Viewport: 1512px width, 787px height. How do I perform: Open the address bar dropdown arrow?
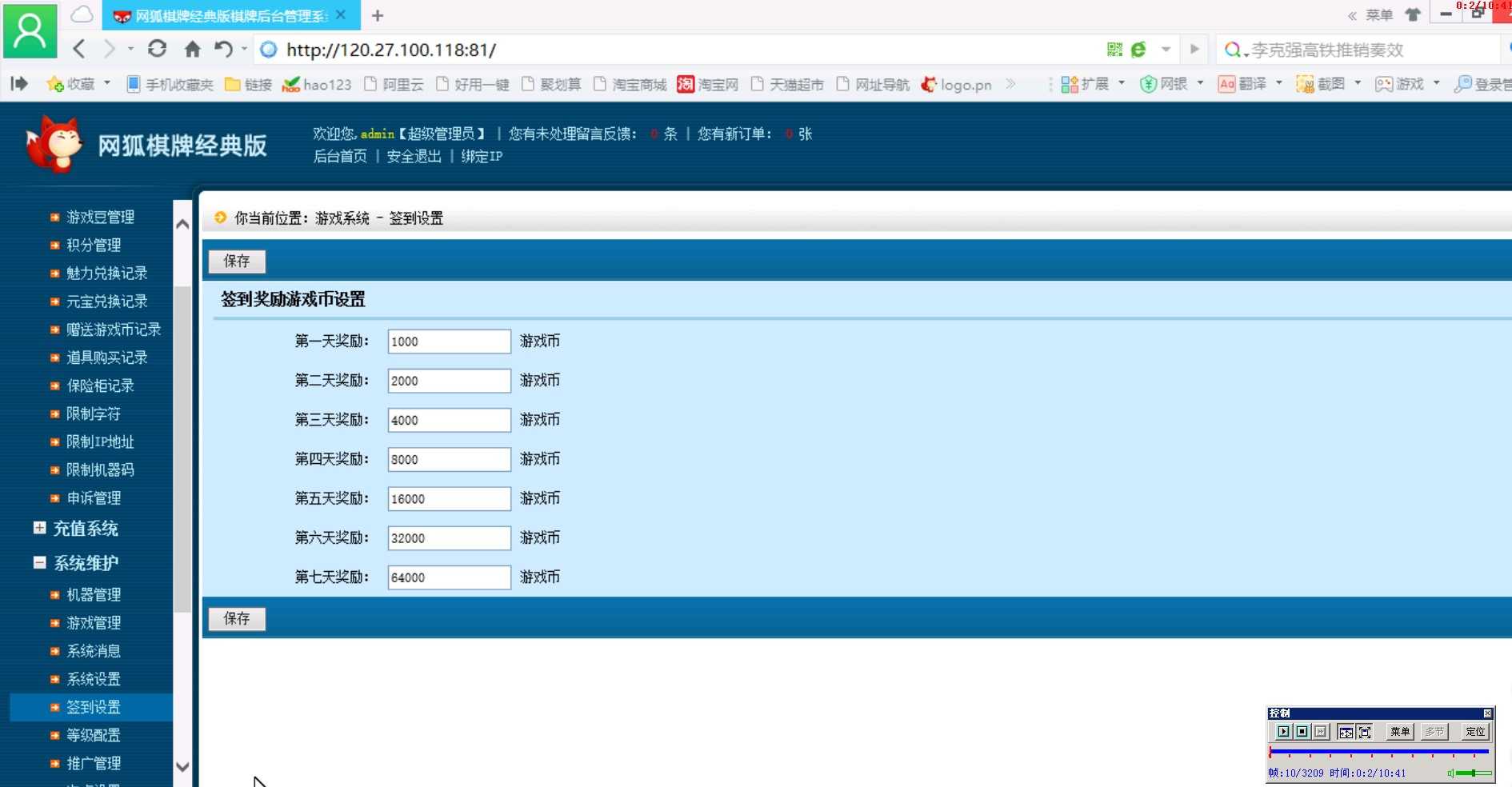(1166, 50)
